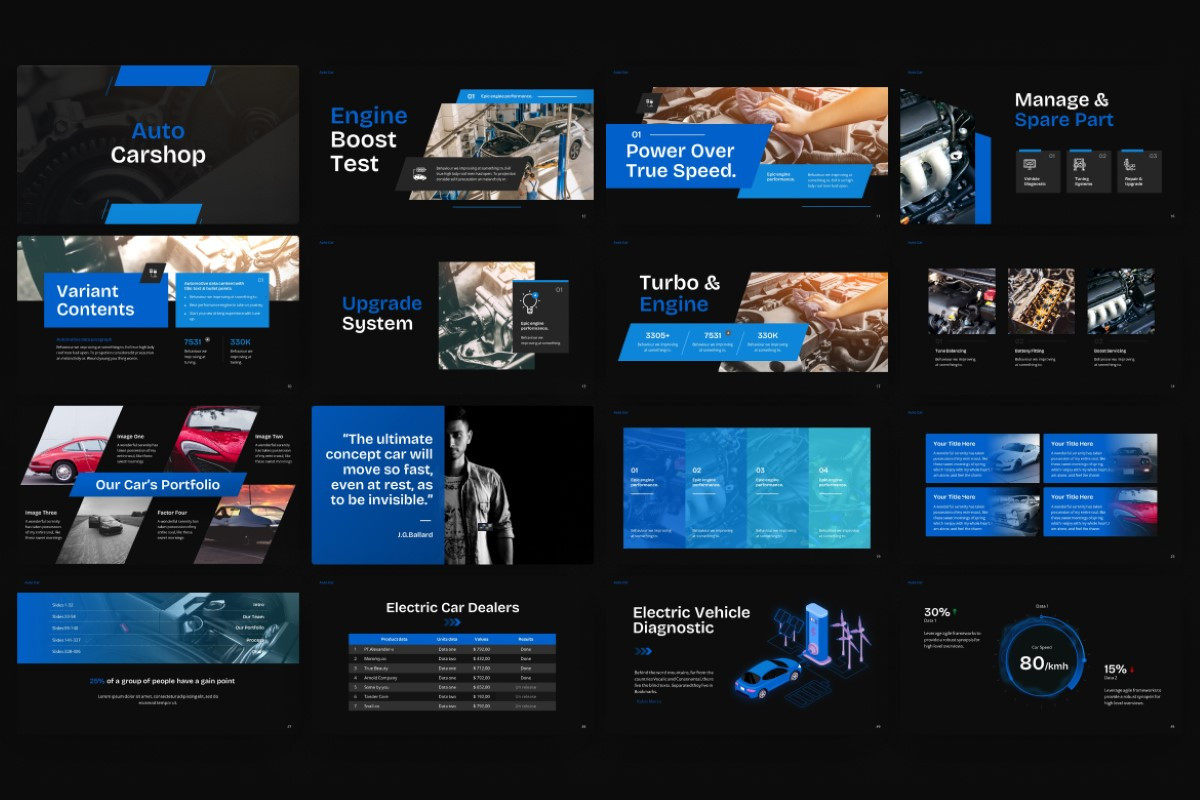This screenshot has height=800, width=1200.
Task: Click the solar panels illustration
Action: (788, 628)
